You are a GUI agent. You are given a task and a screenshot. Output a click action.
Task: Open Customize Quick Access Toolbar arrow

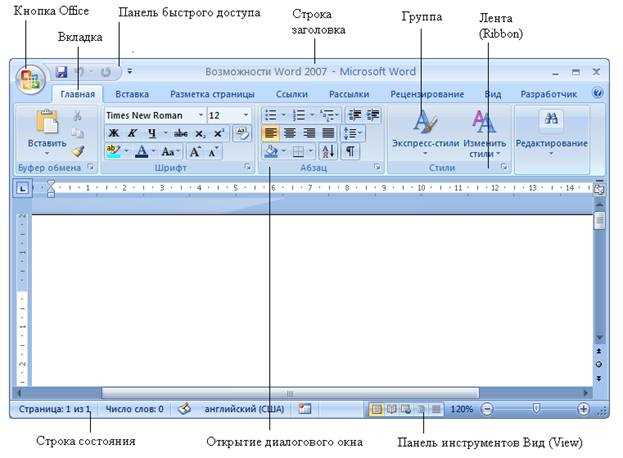(130, 72)
